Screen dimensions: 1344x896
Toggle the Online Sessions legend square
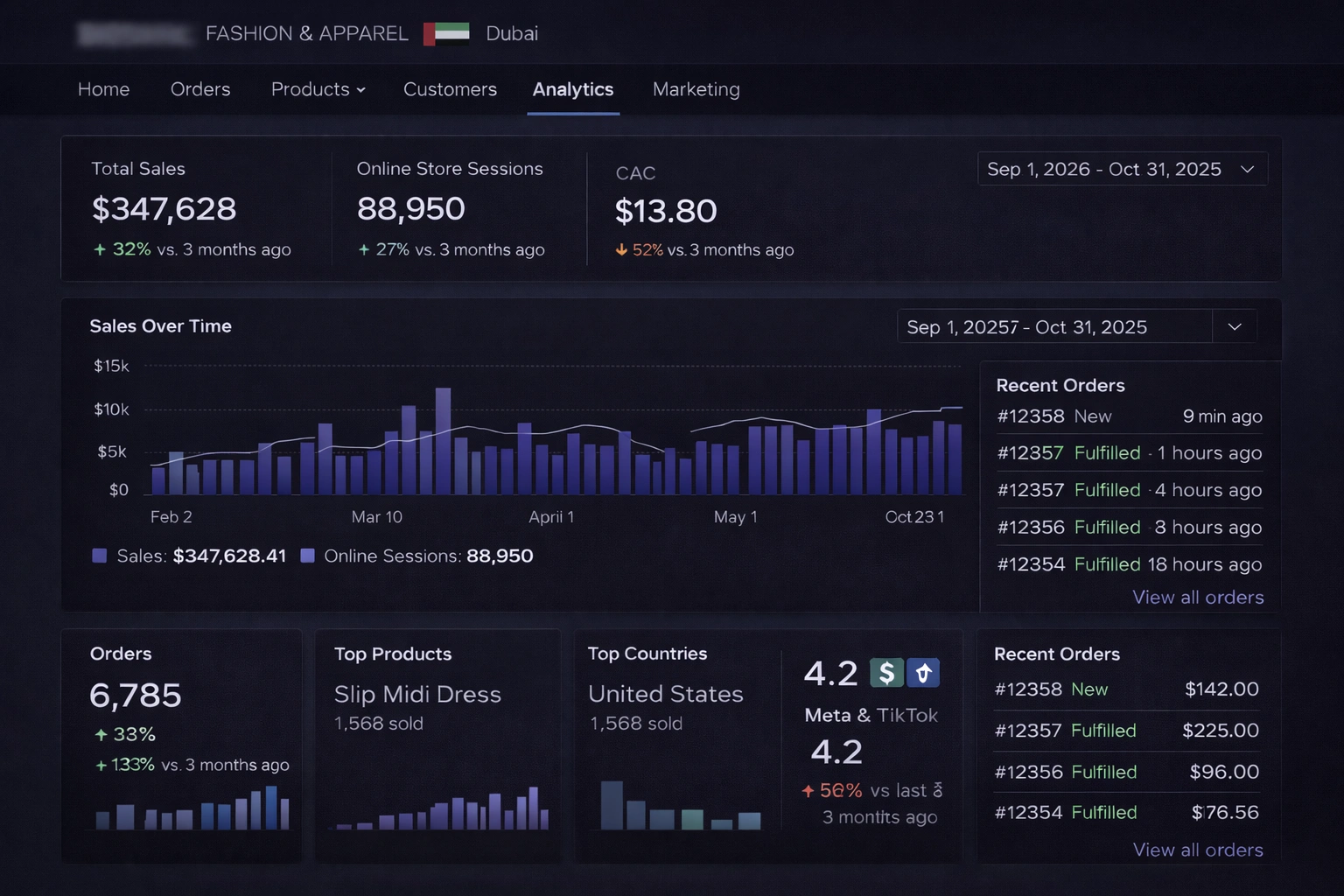(307, 556)
